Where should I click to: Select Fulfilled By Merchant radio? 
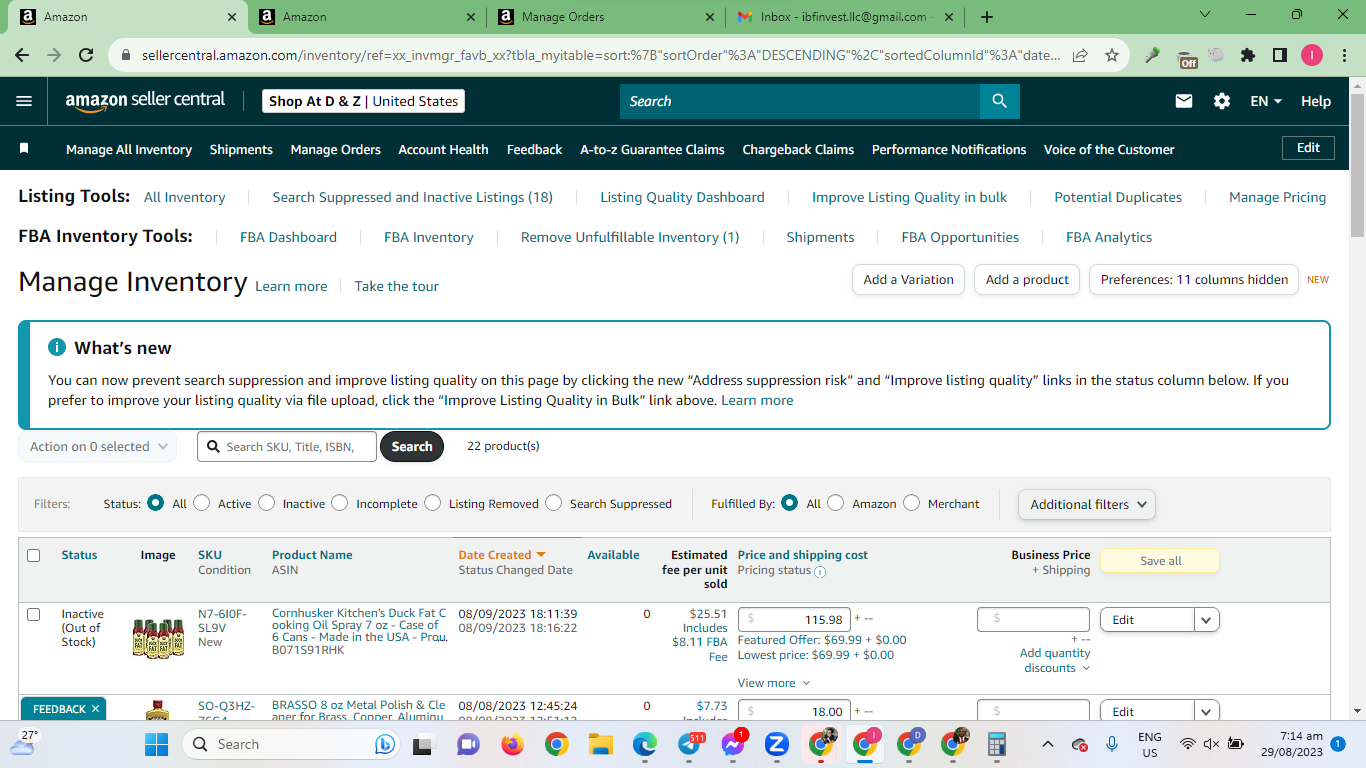(x=911, y=503)
